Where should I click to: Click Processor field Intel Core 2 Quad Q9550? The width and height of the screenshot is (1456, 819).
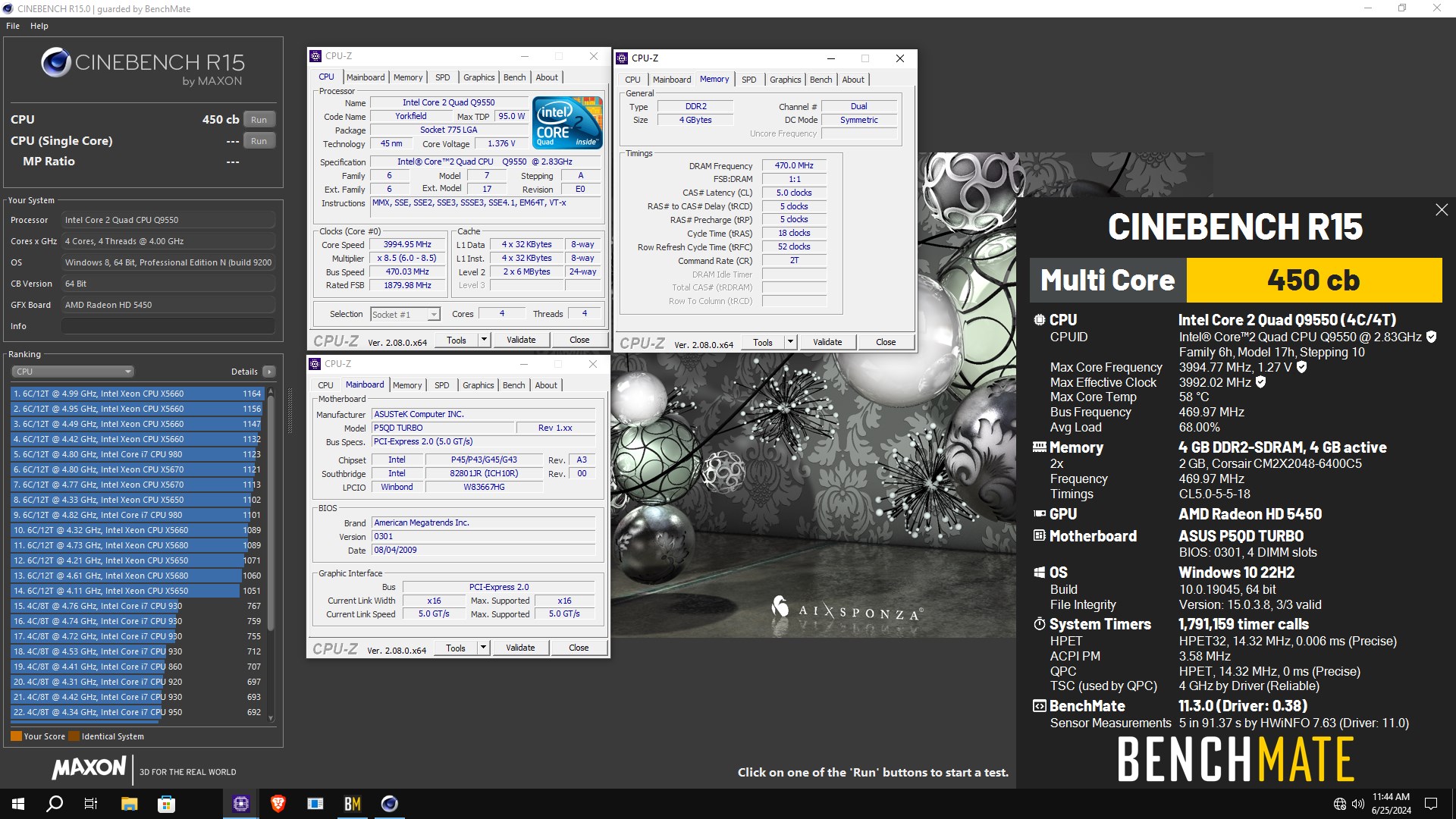click(168, 220)
